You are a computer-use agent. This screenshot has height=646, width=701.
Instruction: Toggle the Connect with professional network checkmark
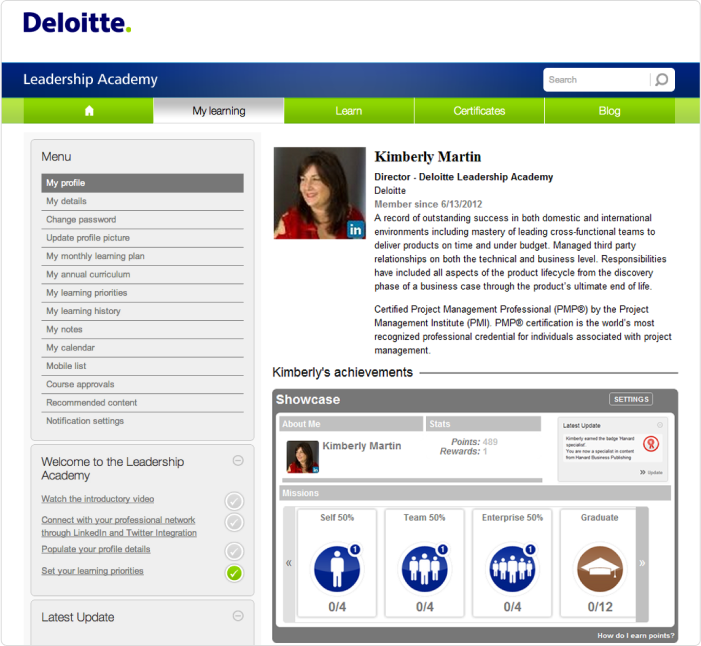(x=234, y=522)
